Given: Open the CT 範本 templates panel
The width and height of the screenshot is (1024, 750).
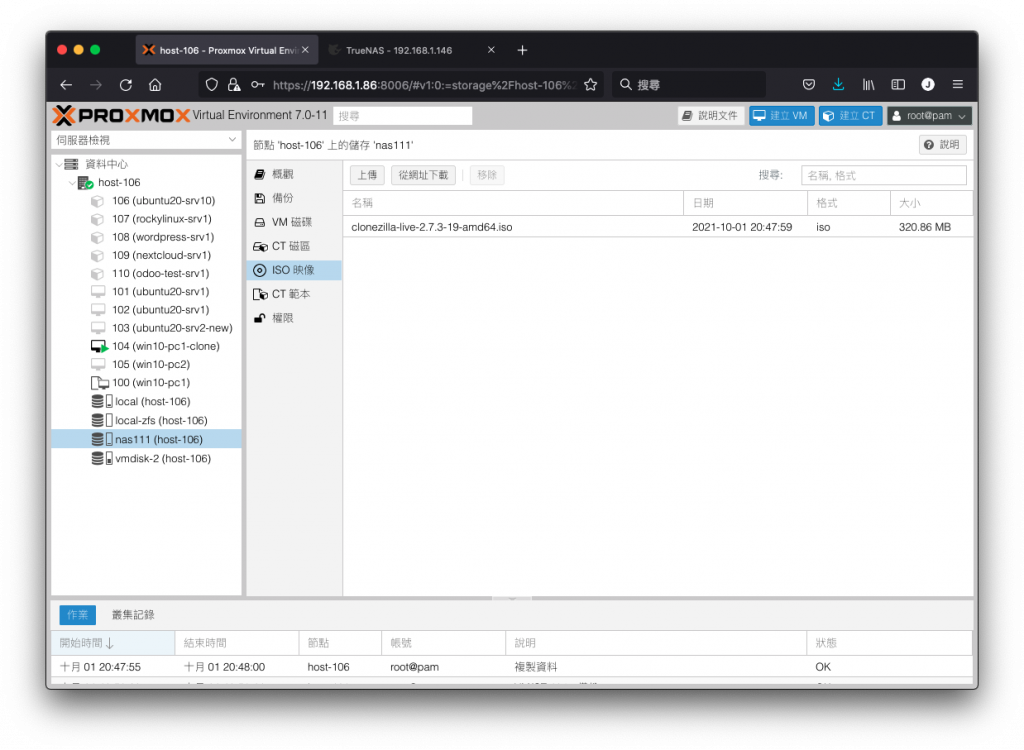Looking at the screenshot, I should pos(294,294).
